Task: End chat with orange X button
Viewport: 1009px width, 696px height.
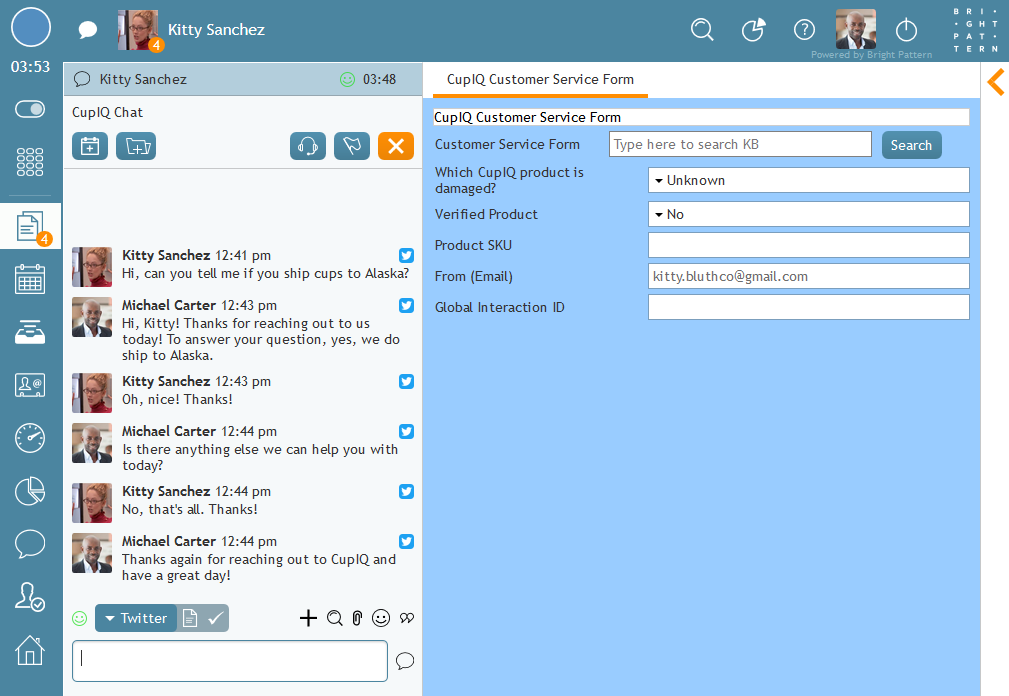Action: (396, 146)
